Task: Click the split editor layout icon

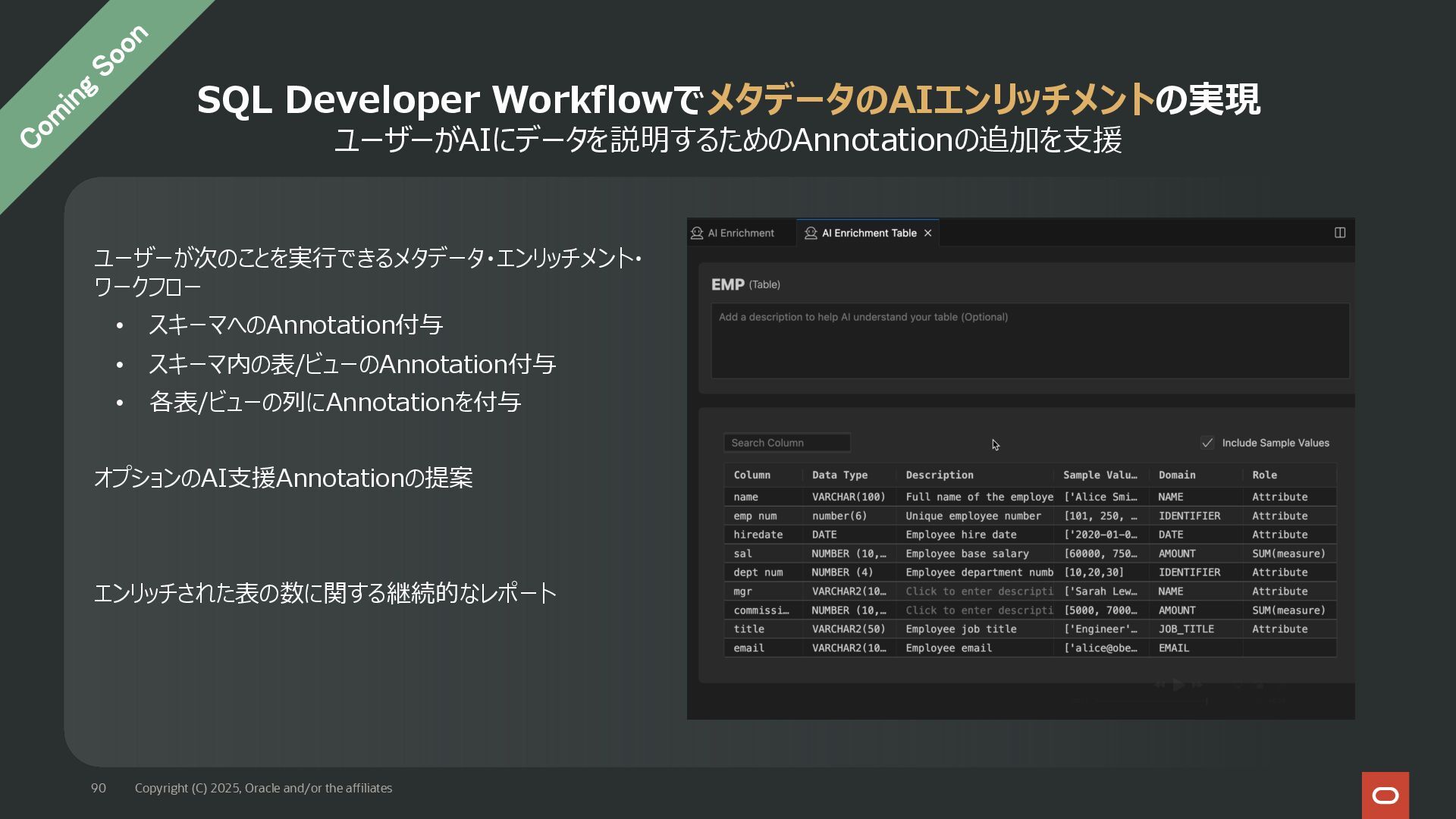Action: pos(1340,233)
